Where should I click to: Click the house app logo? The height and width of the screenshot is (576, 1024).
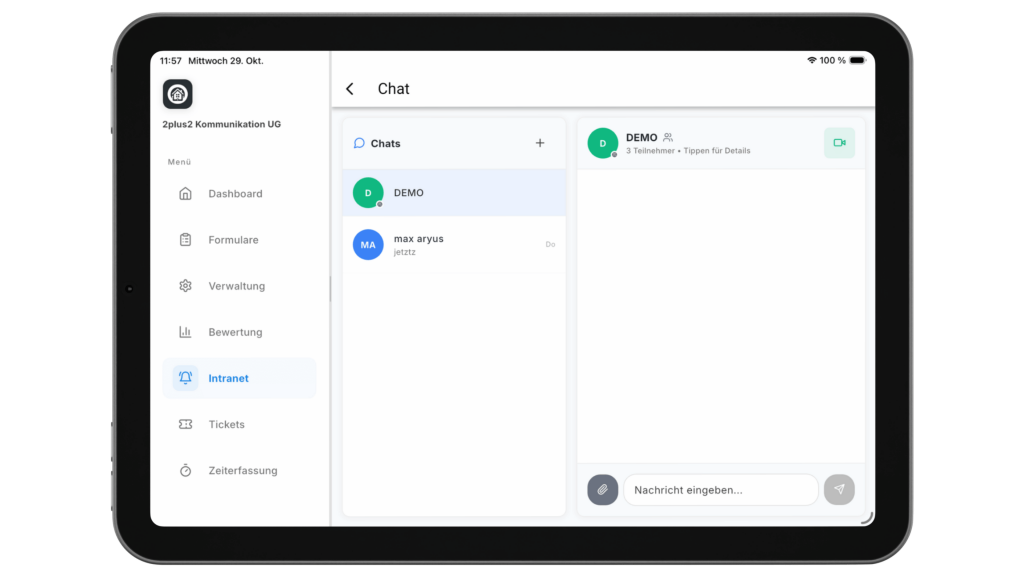pyautogui.click(x=178, y=94)
